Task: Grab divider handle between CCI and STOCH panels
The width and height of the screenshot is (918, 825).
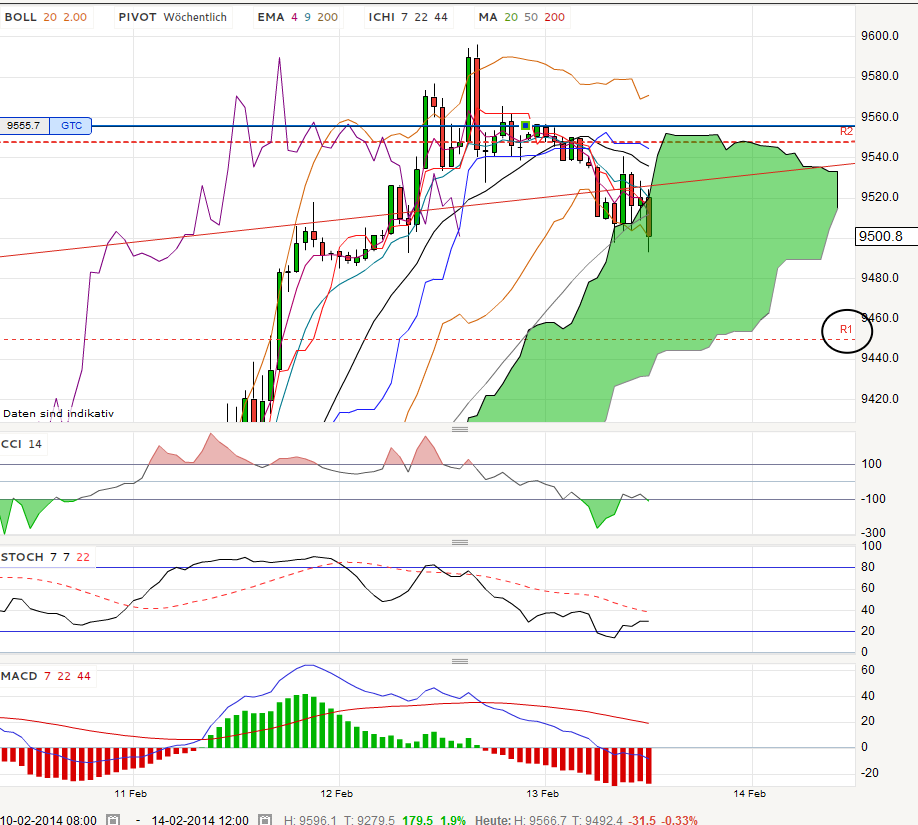Action: point(460,542)
